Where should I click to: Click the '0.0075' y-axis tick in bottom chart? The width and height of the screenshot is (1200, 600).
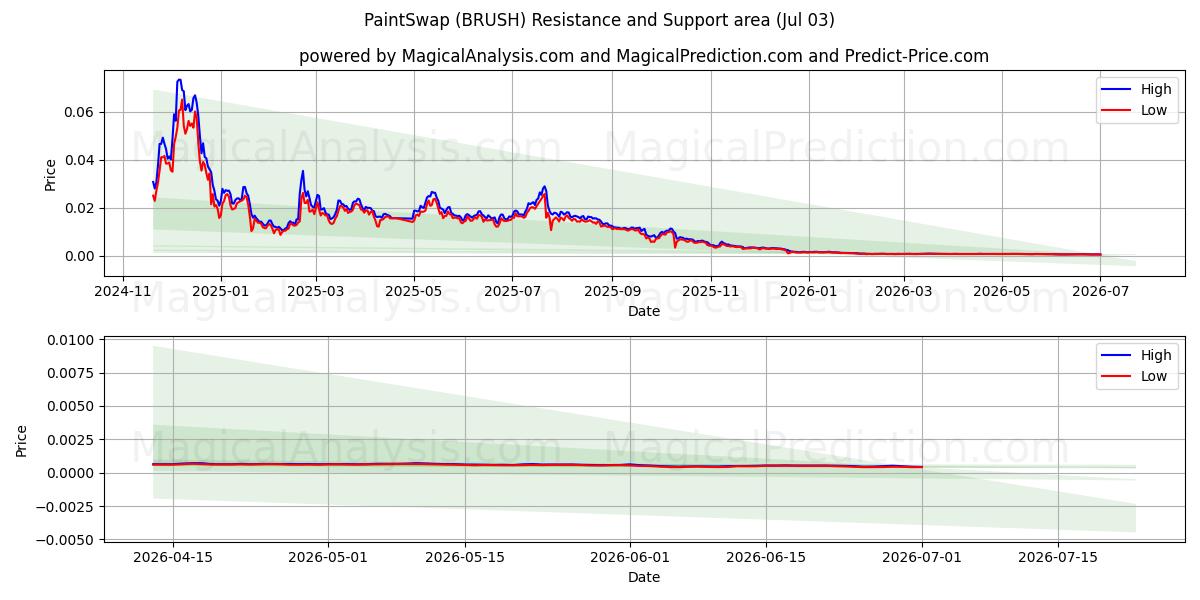point(73,373)
